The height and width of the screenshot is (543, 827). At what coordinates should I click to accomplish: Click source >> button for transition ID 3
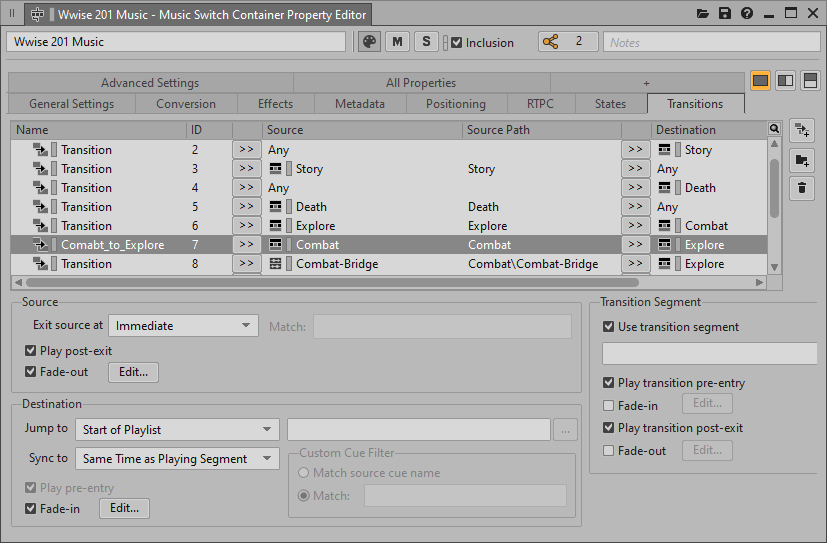pos(246,169)
